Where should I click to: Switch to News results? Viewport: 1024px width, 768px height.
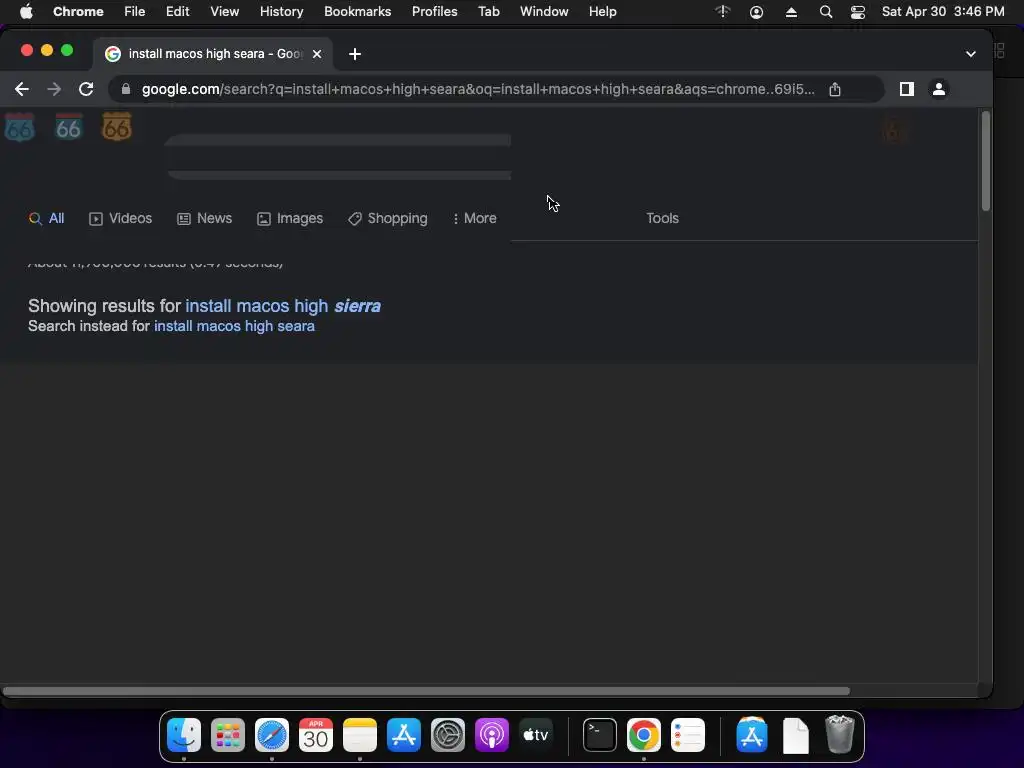tap(204, 219)
